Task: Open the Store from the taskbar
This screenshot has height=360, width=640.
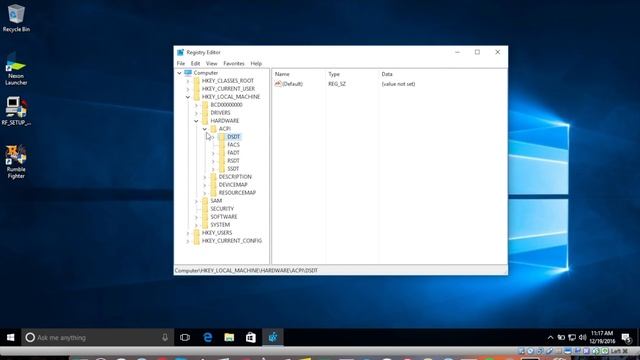Action: (251, 338)
